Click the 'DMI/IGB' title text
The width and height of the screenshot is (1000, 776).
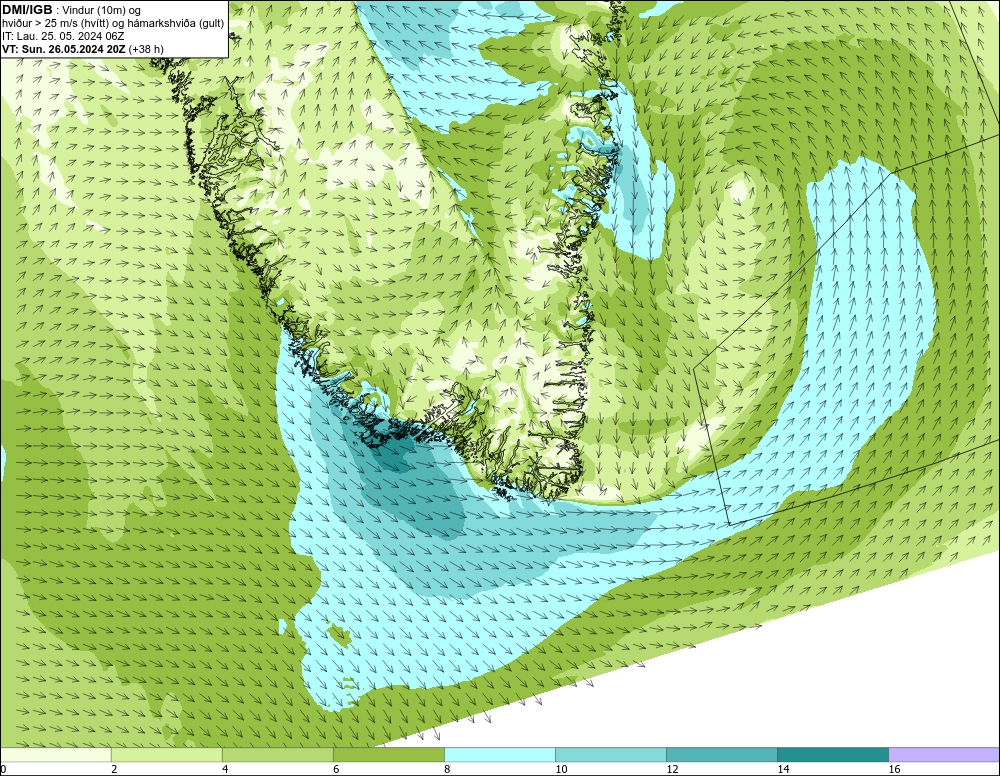click(x=27, y=10)
